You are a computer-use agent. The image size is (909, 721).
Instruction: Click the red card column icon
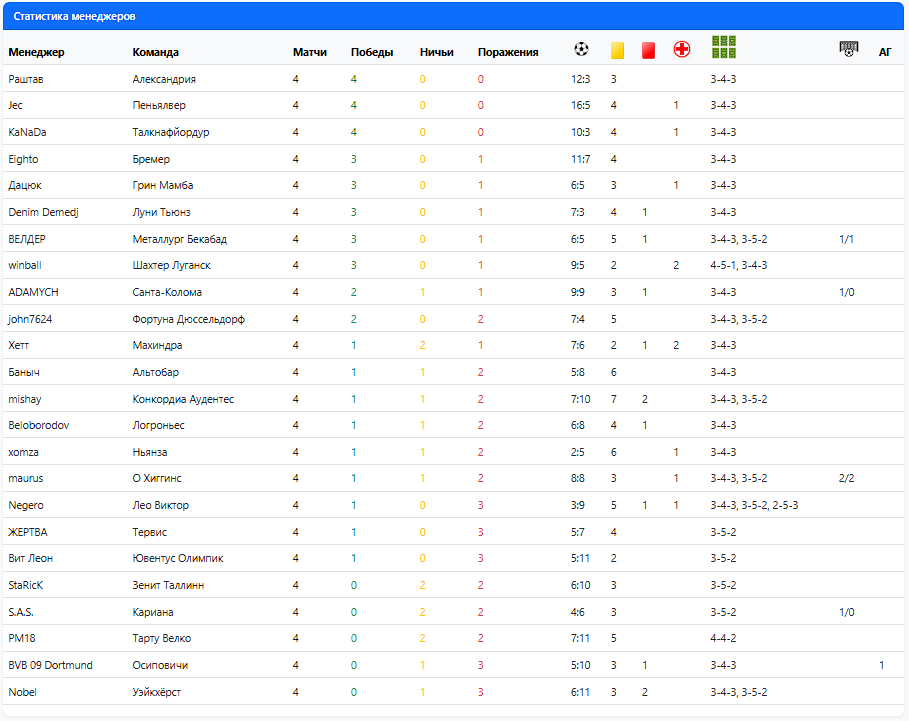[648, 49]
